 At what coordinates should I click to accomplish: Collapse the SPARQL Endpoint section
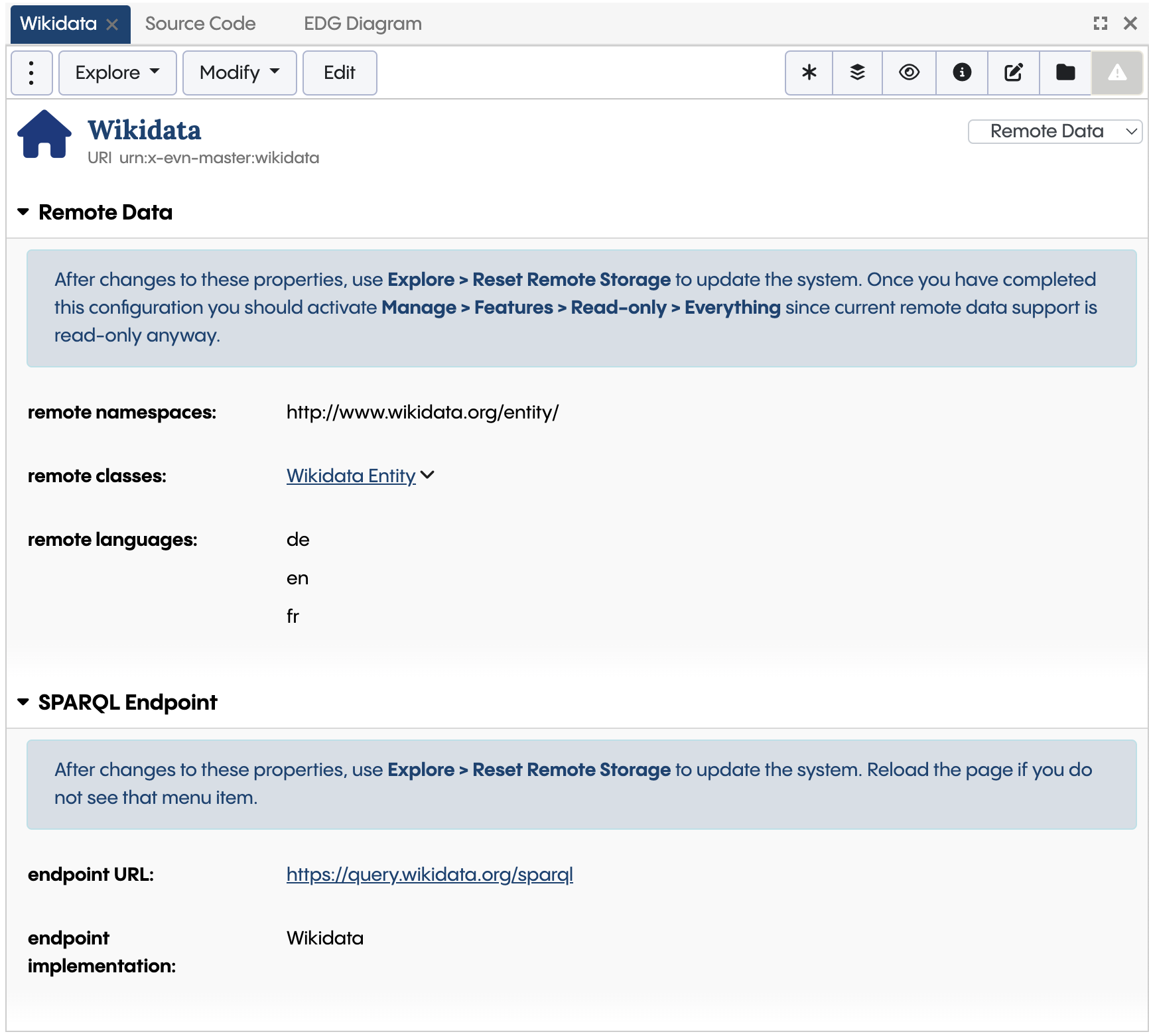click(24, 702)
